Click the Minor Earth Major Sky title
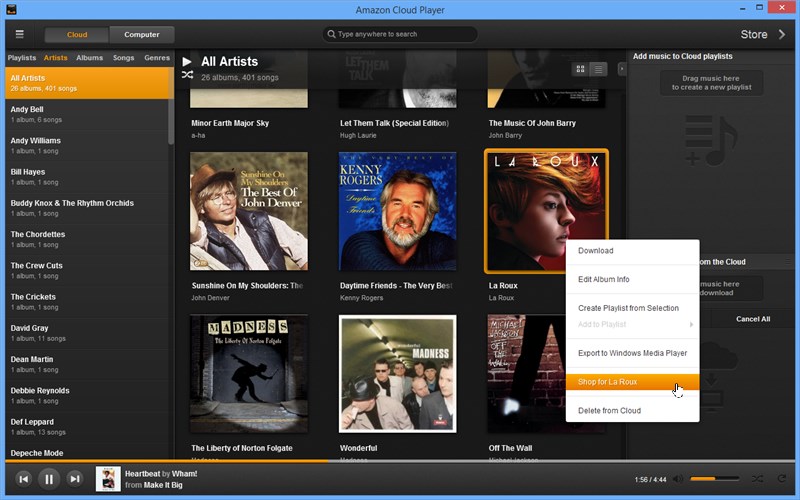This screenshot has height=500, width=800. tap(230, 123)
